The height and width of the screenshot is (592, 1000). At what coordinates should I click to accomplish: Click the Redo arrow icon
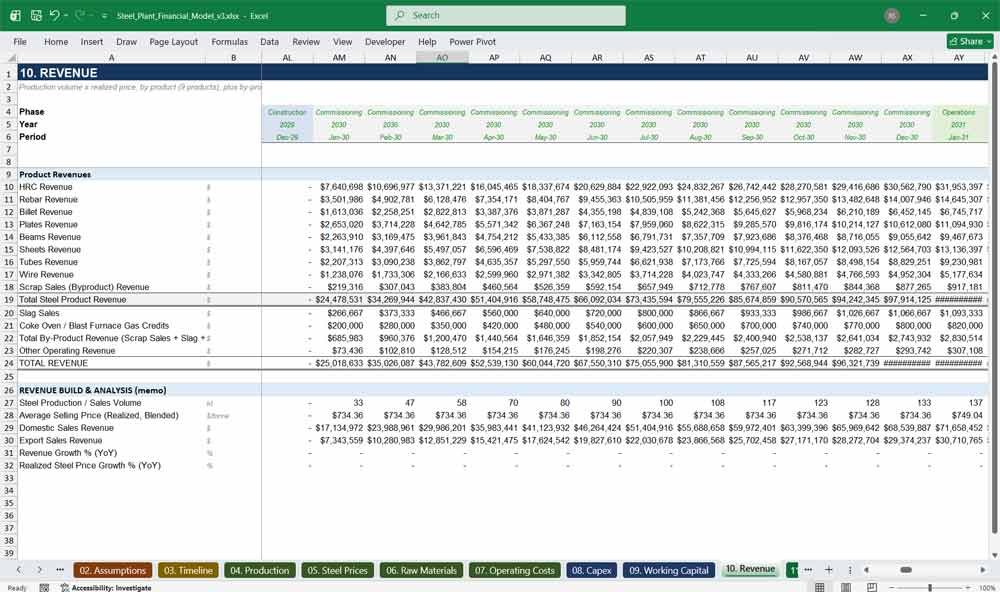(80, 15)
